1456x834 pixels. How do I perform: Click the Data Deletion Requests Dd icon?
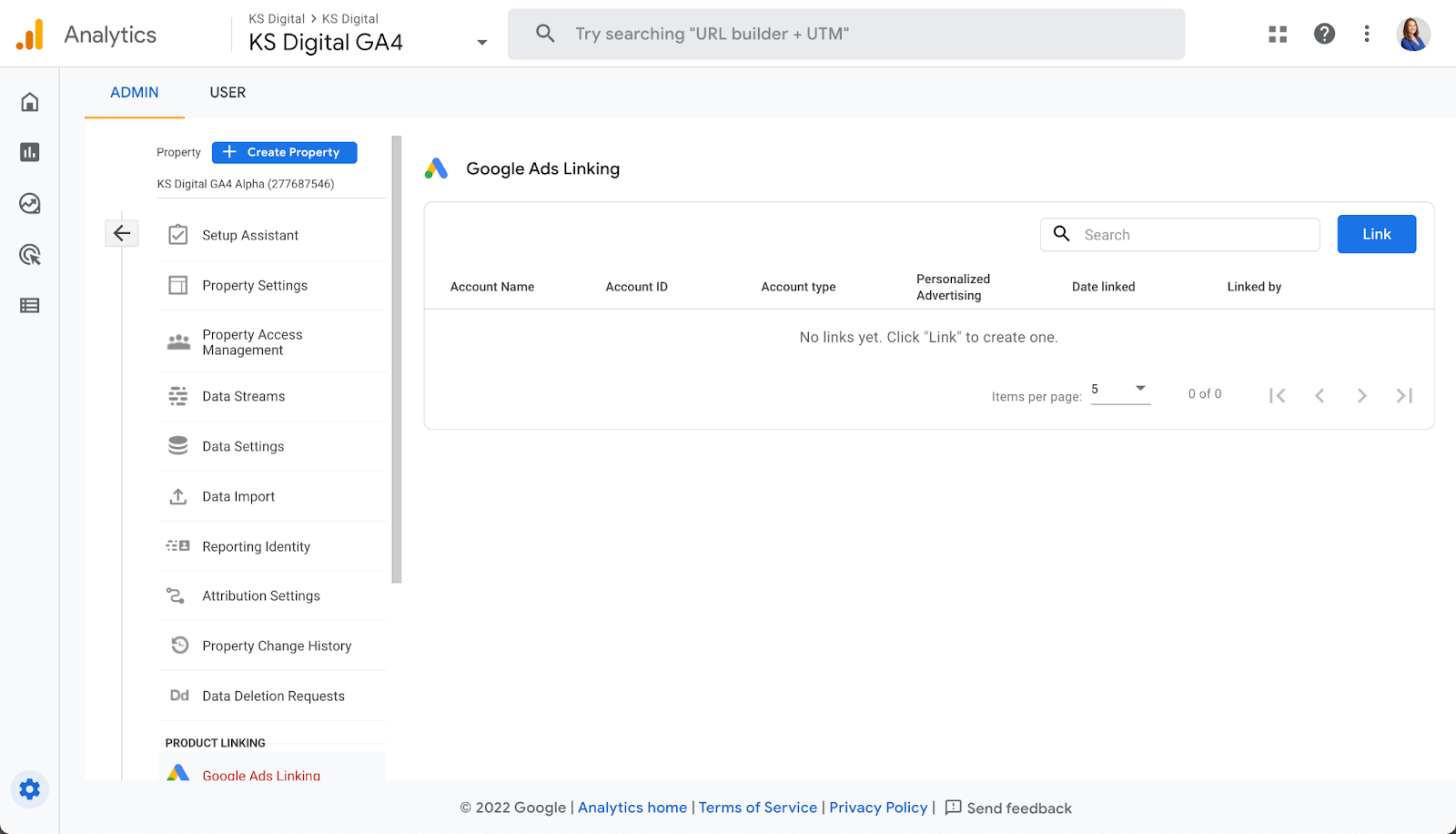point(179,696)
